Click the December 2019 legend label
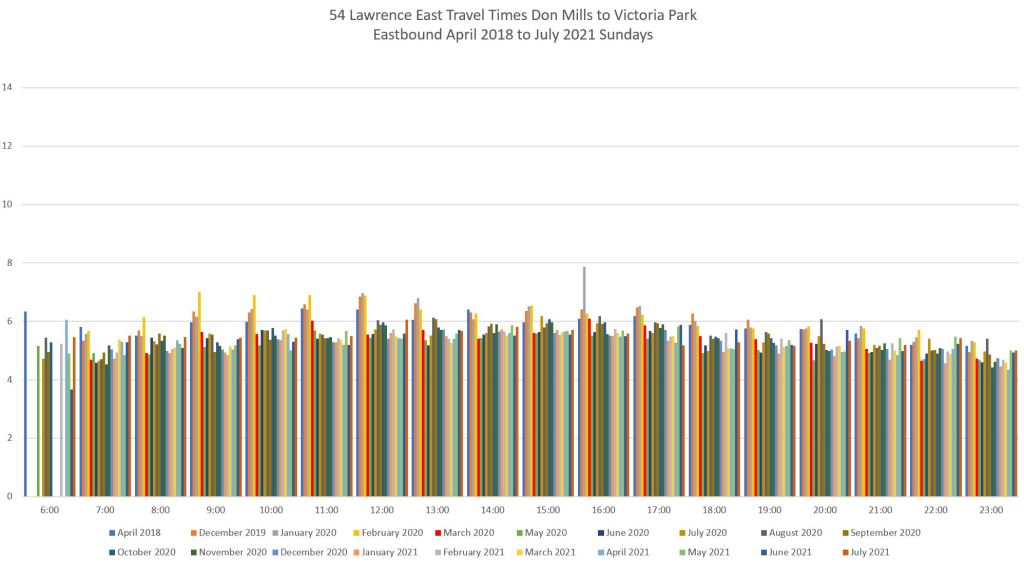The height and width of the screenshot is (563, 1024). point(233,533)
